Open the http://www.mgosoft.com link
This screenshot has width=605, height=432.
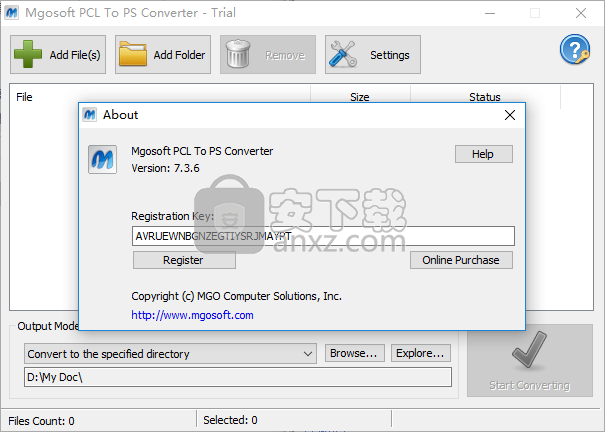pos(192,315)
